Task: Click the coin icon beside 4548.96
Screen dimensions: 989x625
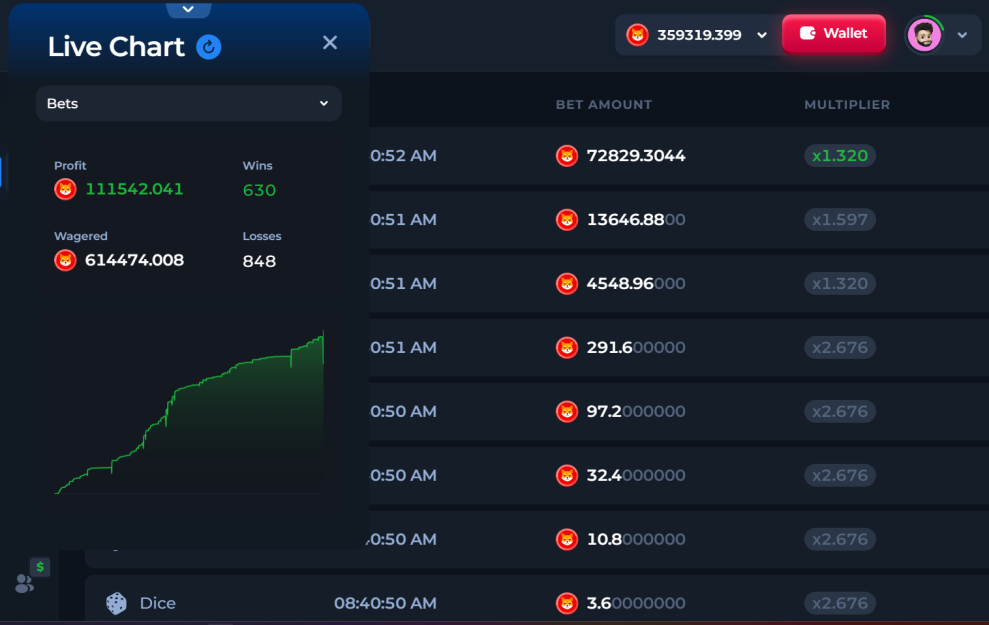Action: click(x=567, y=283)
